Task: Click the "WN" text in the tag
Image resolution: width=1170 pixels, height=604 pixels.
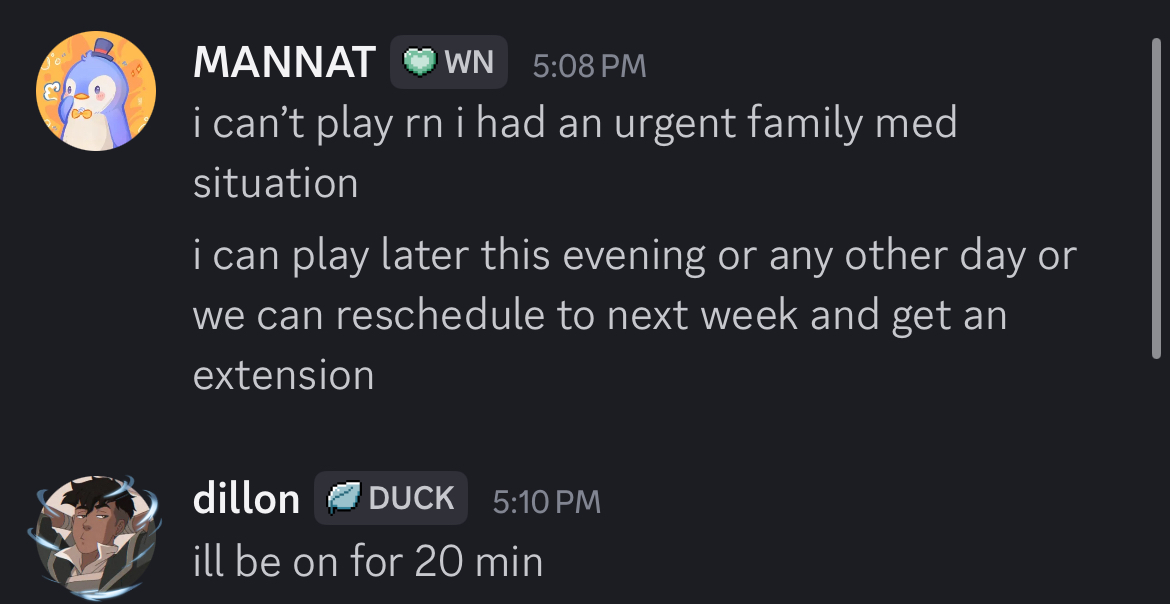Action: [469, 63]
